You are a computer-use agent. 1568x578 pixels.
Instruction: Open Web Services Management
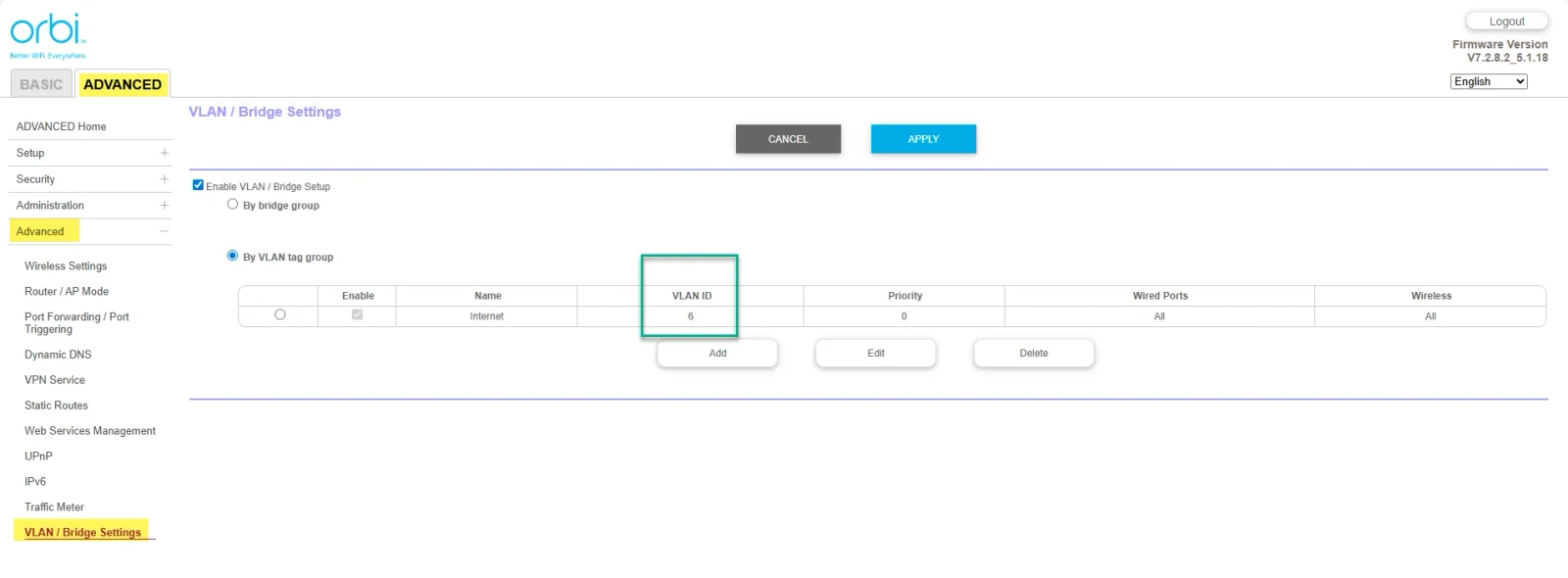pos(90,431)
